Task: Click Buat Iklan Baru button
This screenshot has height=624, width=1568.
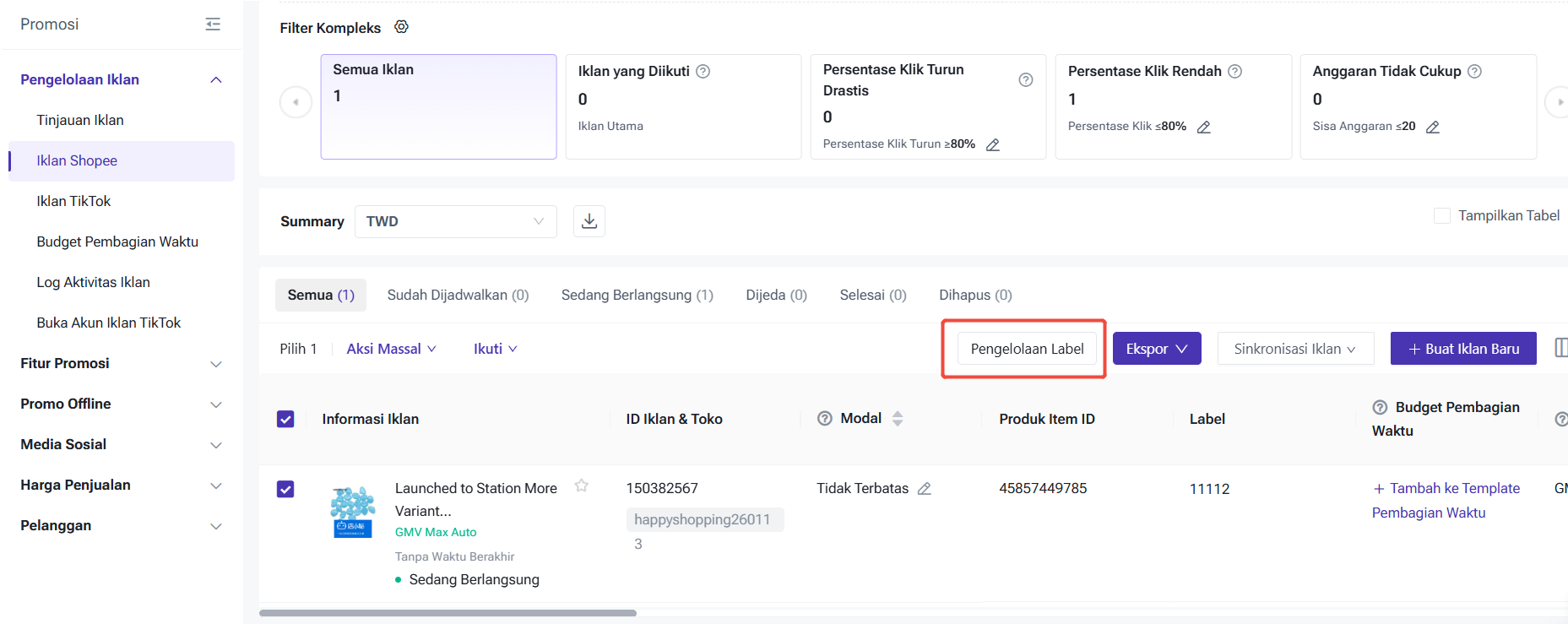Action: coord(1462,349)
